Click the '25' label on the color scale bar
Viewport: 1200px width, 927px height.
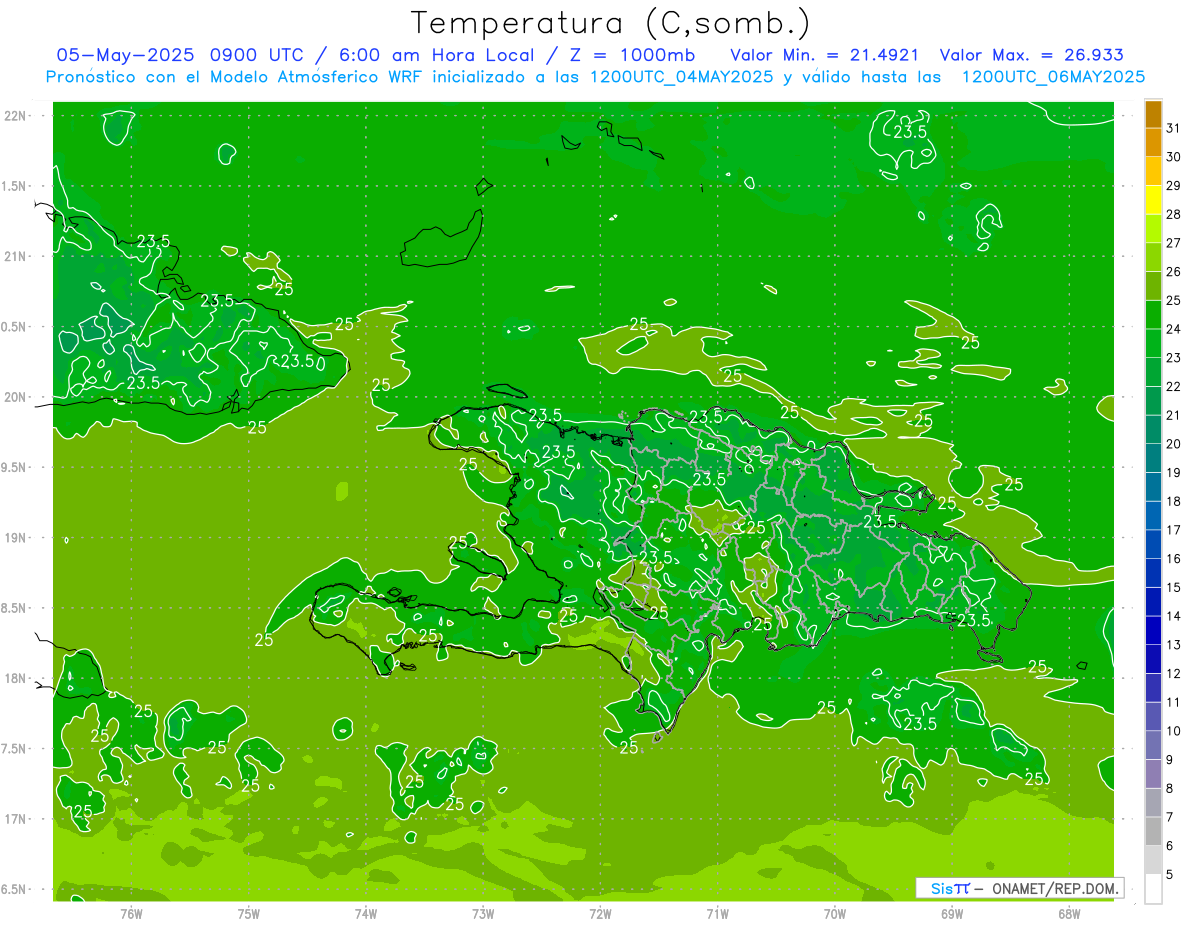pos(1174,300)
